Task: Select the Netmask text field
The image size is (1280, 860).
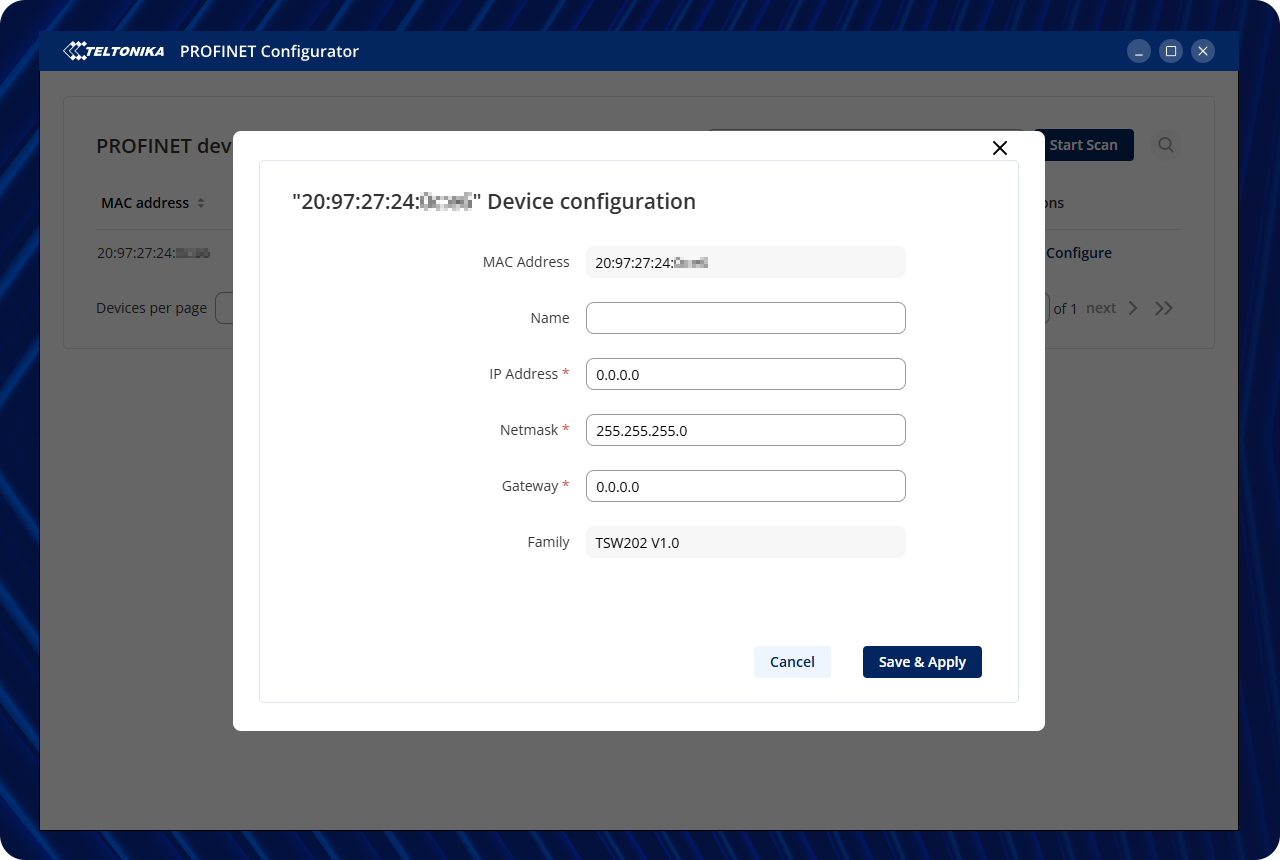Action: pyautogui.click(x=745, y=430)
